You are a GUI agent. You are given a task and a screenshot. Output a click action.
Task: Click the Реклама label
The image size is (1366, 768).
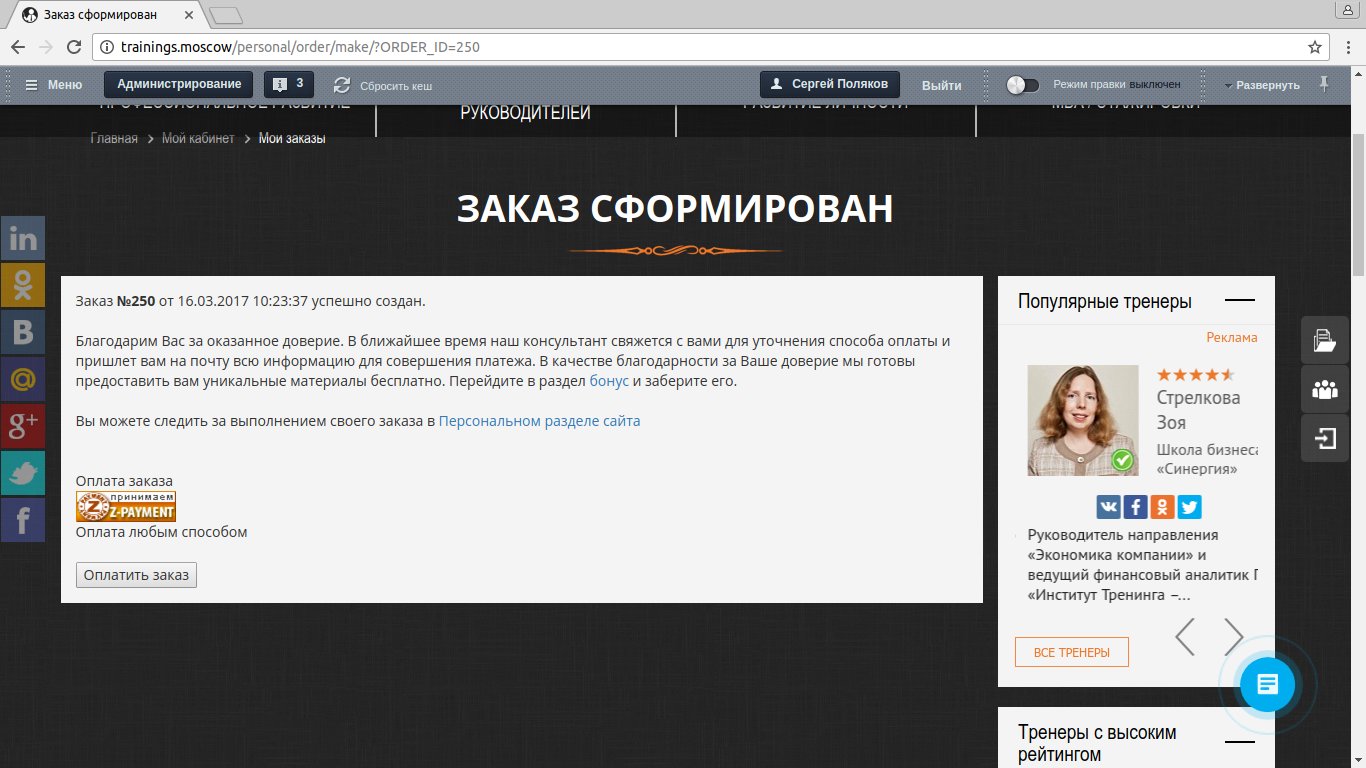click(x=1232, y=337)
